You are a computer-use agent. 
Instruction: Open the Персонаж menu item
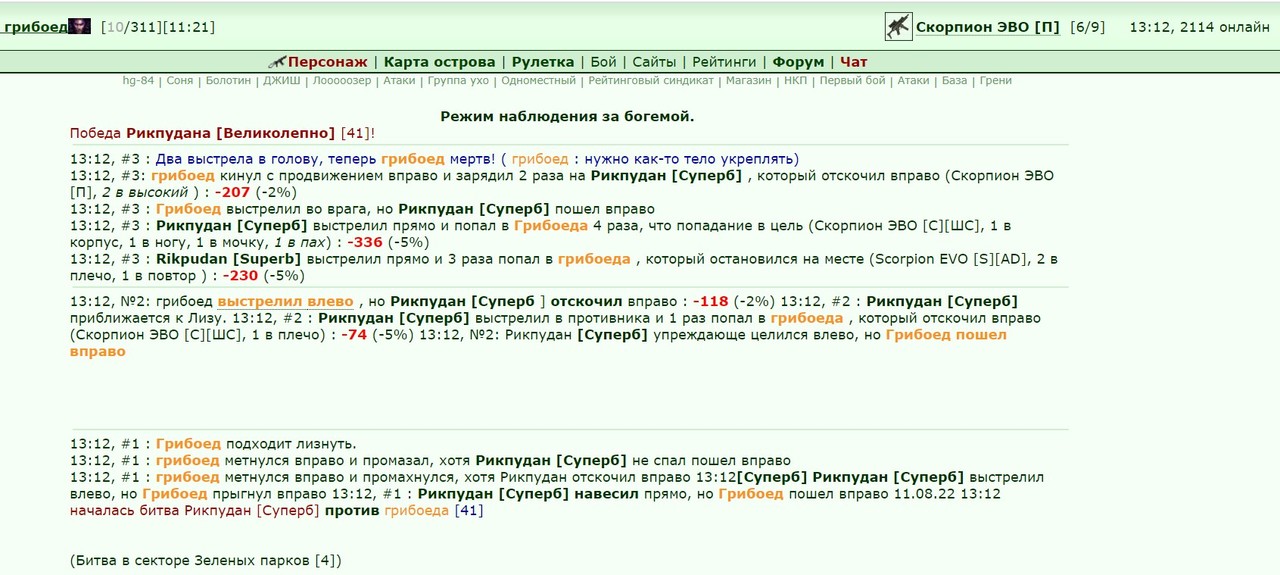click(x=328, y=62)
